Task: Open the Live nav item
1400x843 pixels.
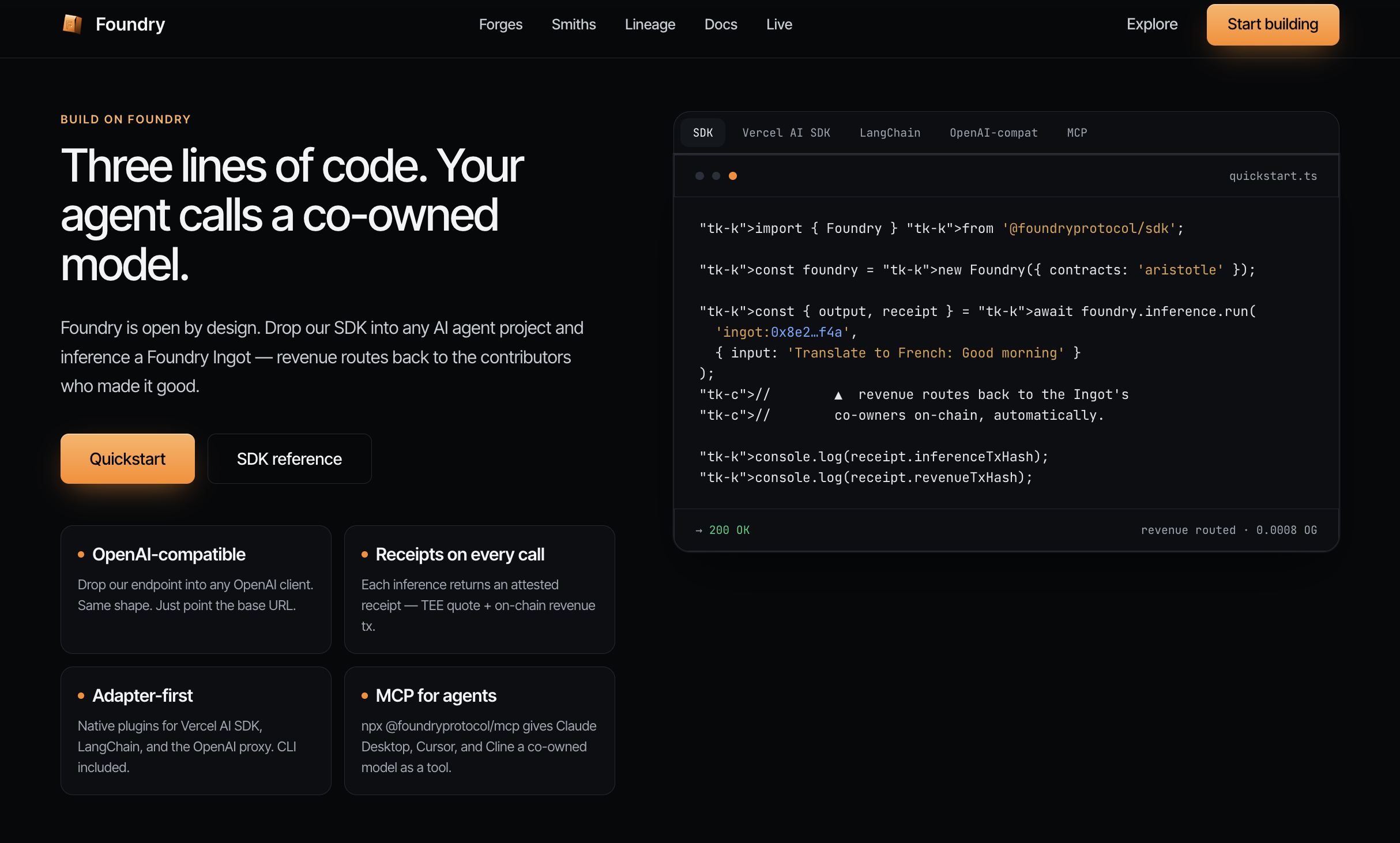Action: point(779,24)
